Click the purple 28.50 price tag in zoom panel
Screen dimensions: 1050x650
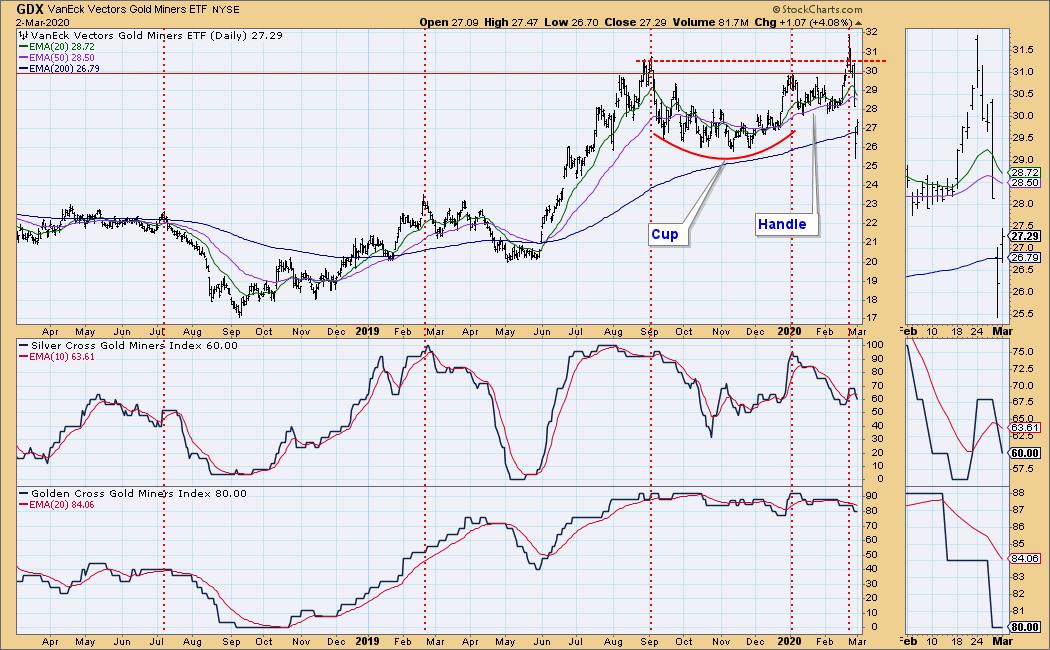pos(1025,183)
